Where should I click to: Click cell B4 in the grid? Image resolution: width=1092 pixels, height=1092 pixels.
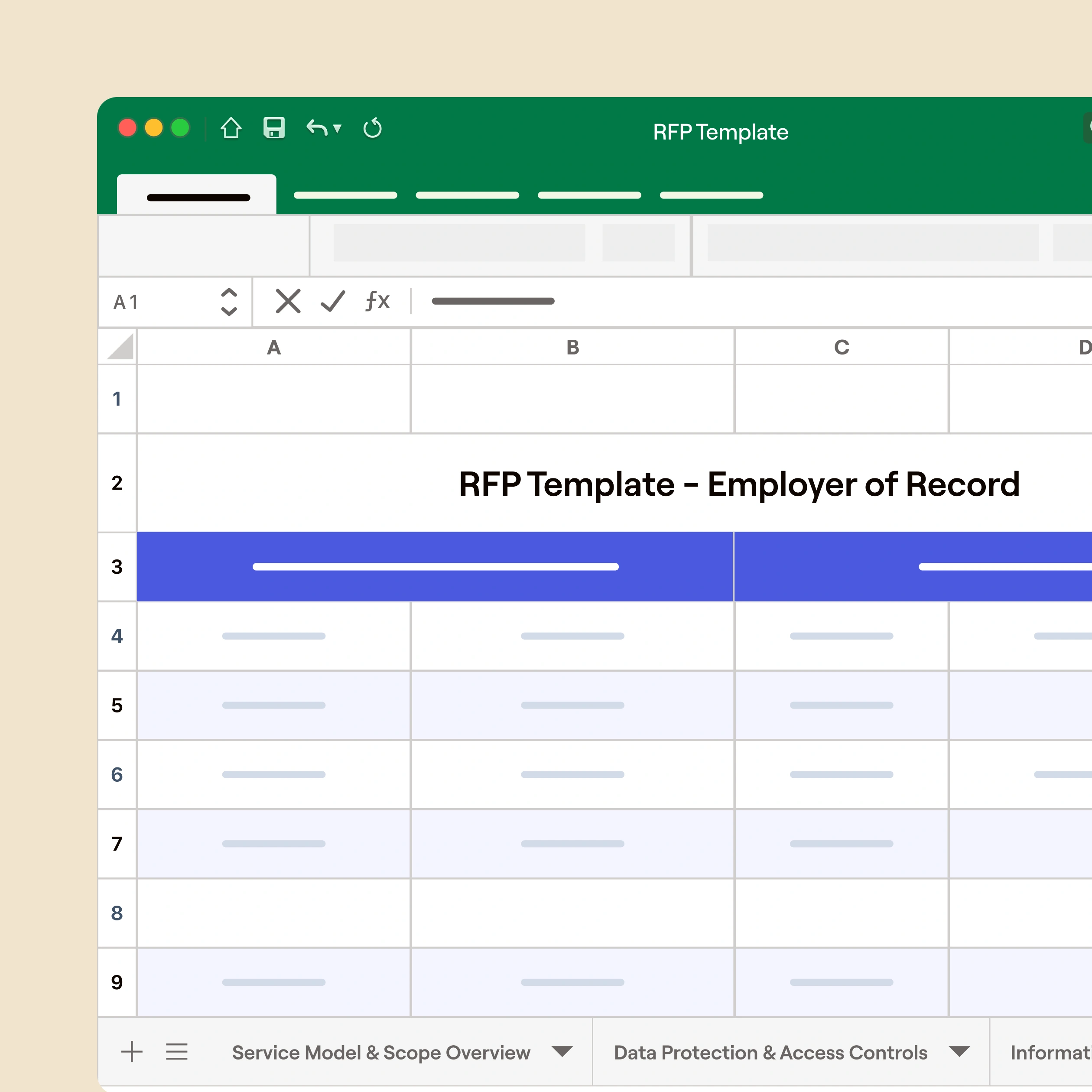coord(572,636)
